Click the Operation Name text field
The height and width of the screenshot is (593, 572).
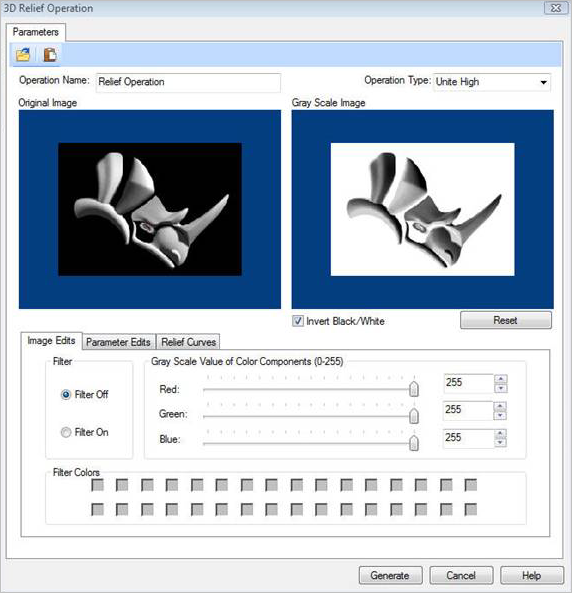[x=188, y=82]
